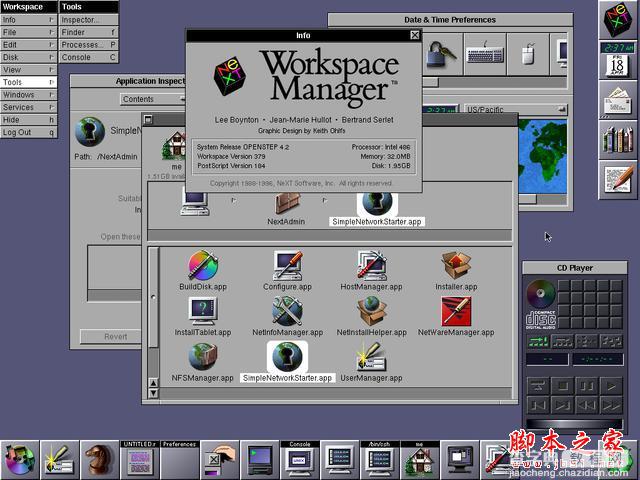The height and width of the screenshot is (480, 640).
Task: Click CD Player rewind button
Action: click(587, 405)
